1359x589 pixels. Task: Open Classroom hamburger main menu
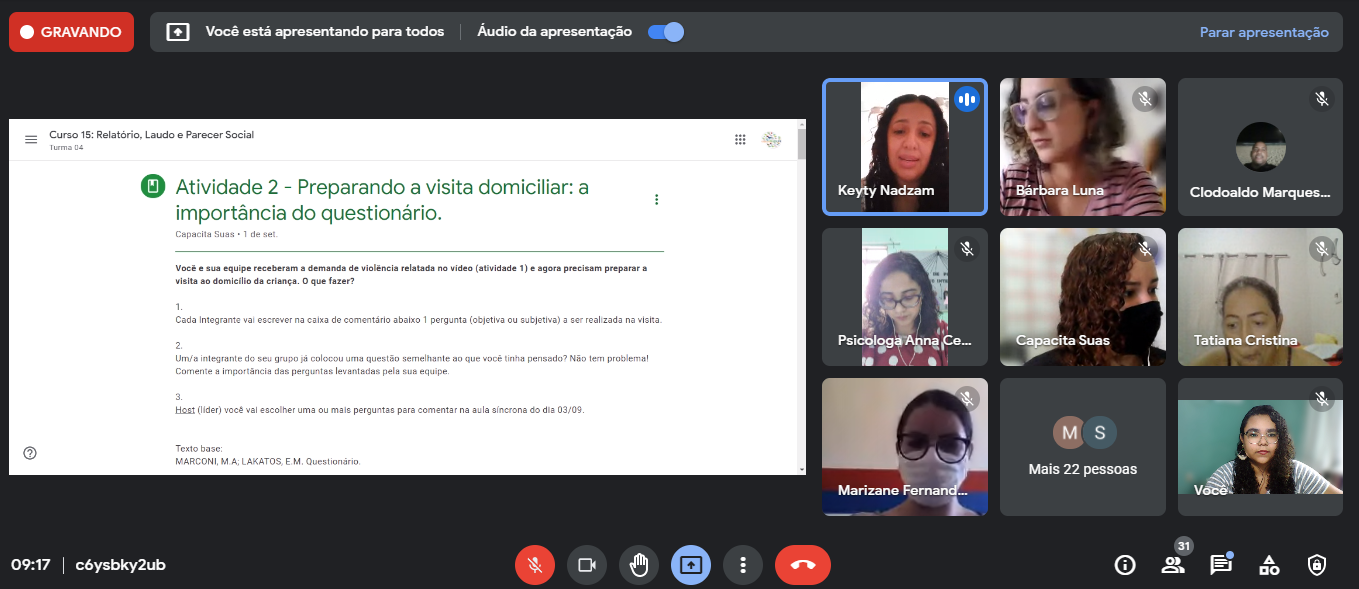pos(31,140)
